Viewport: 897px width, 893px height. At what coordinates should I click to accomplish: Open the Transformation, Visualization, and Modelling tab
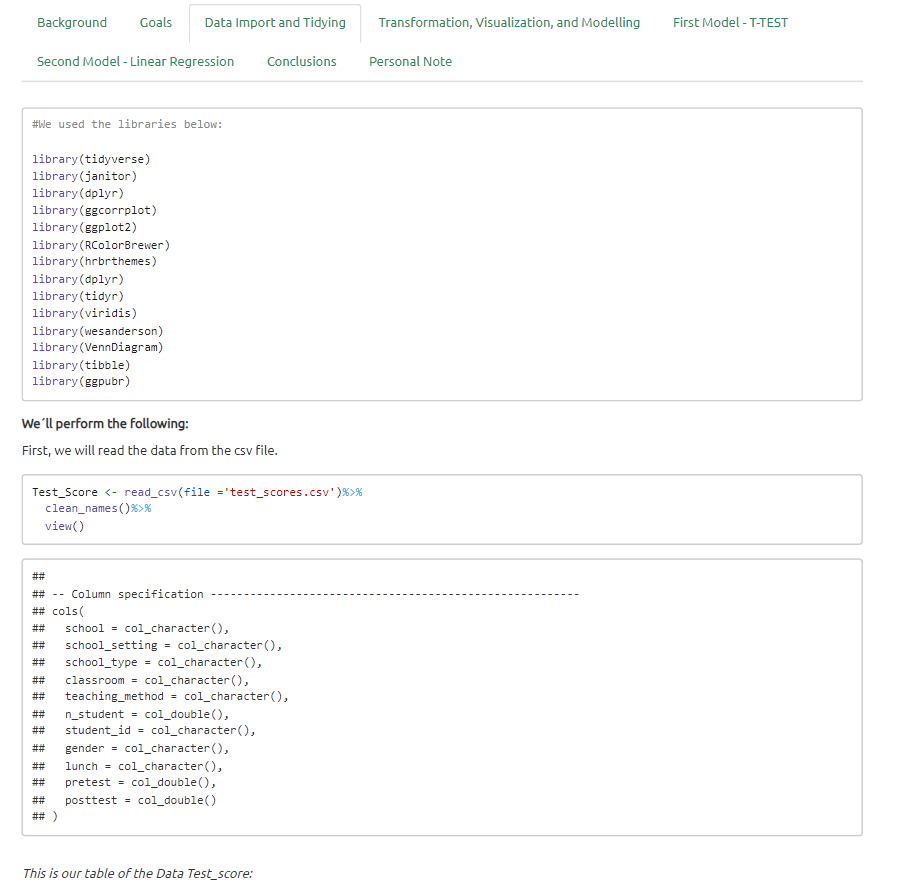point(509,21)
